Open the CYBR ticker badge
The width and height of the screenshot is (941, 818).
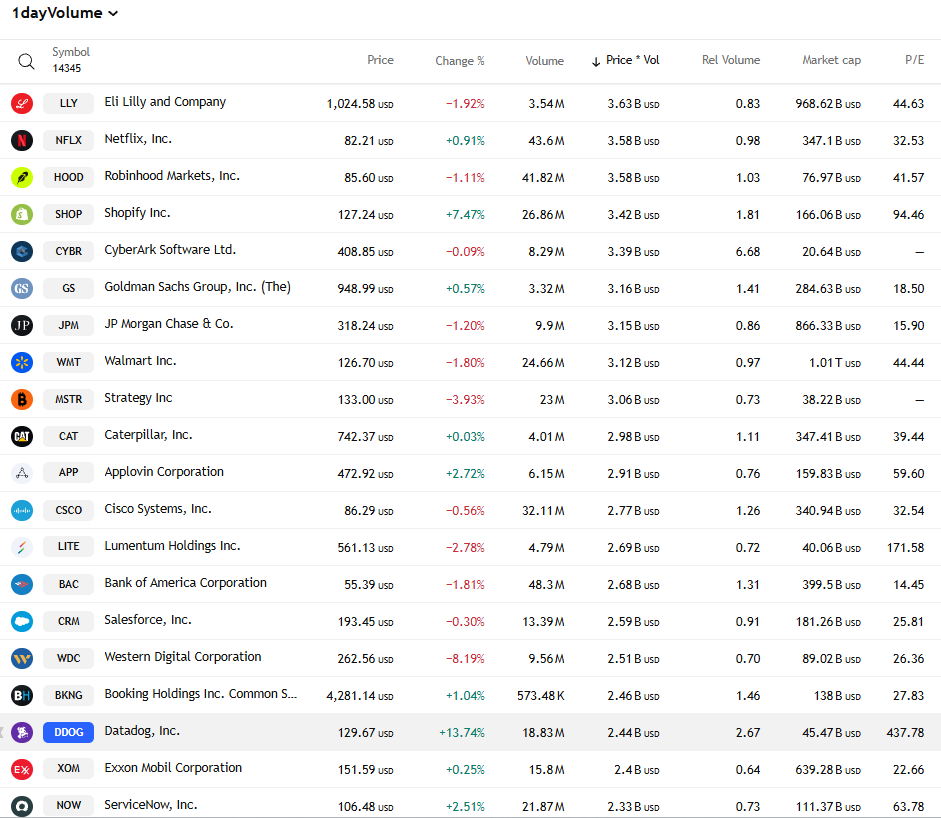(x=68, y=251)
